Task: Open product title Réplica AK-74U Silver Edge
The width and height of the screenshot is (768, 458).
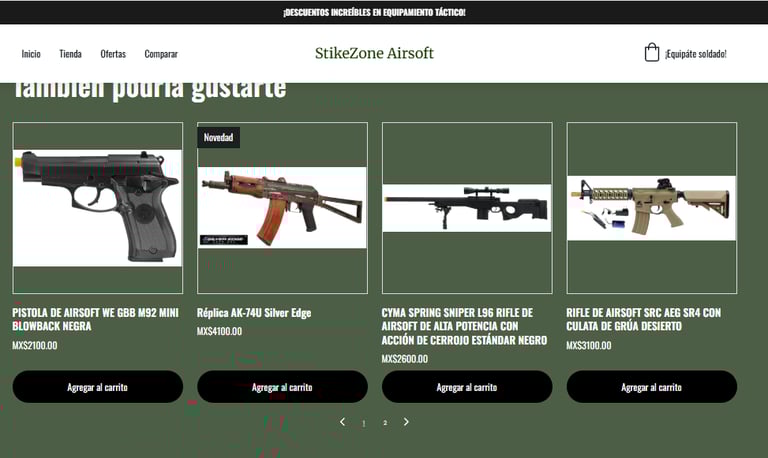Action: tap(254, 313)
